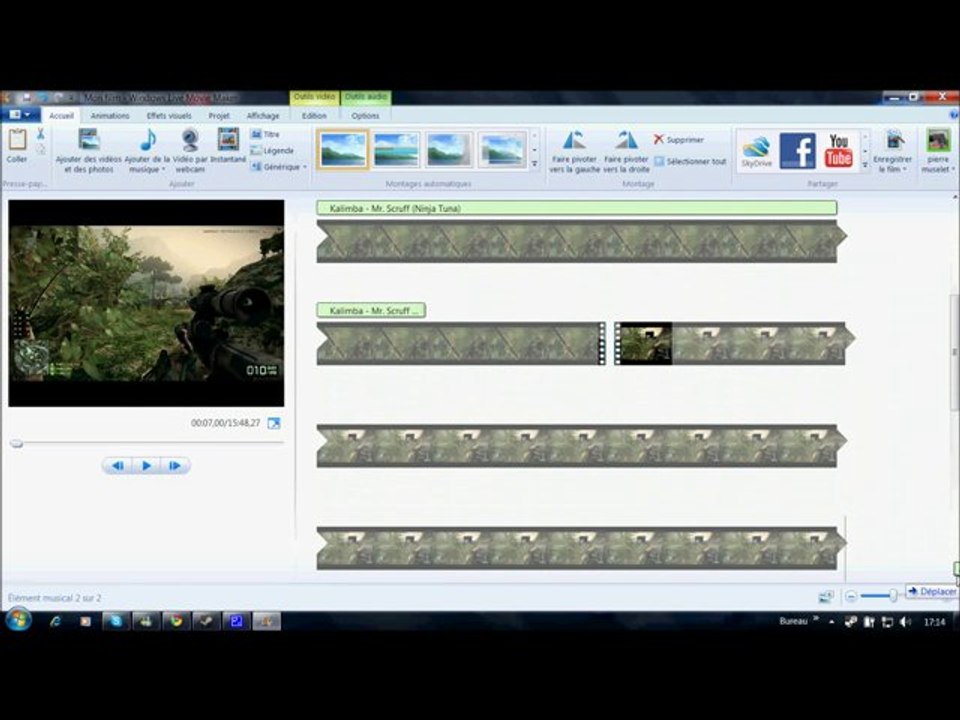This screenshot has height=720, width=960.
Task: Select the second automatic montage theme
Action: (396, 149)
